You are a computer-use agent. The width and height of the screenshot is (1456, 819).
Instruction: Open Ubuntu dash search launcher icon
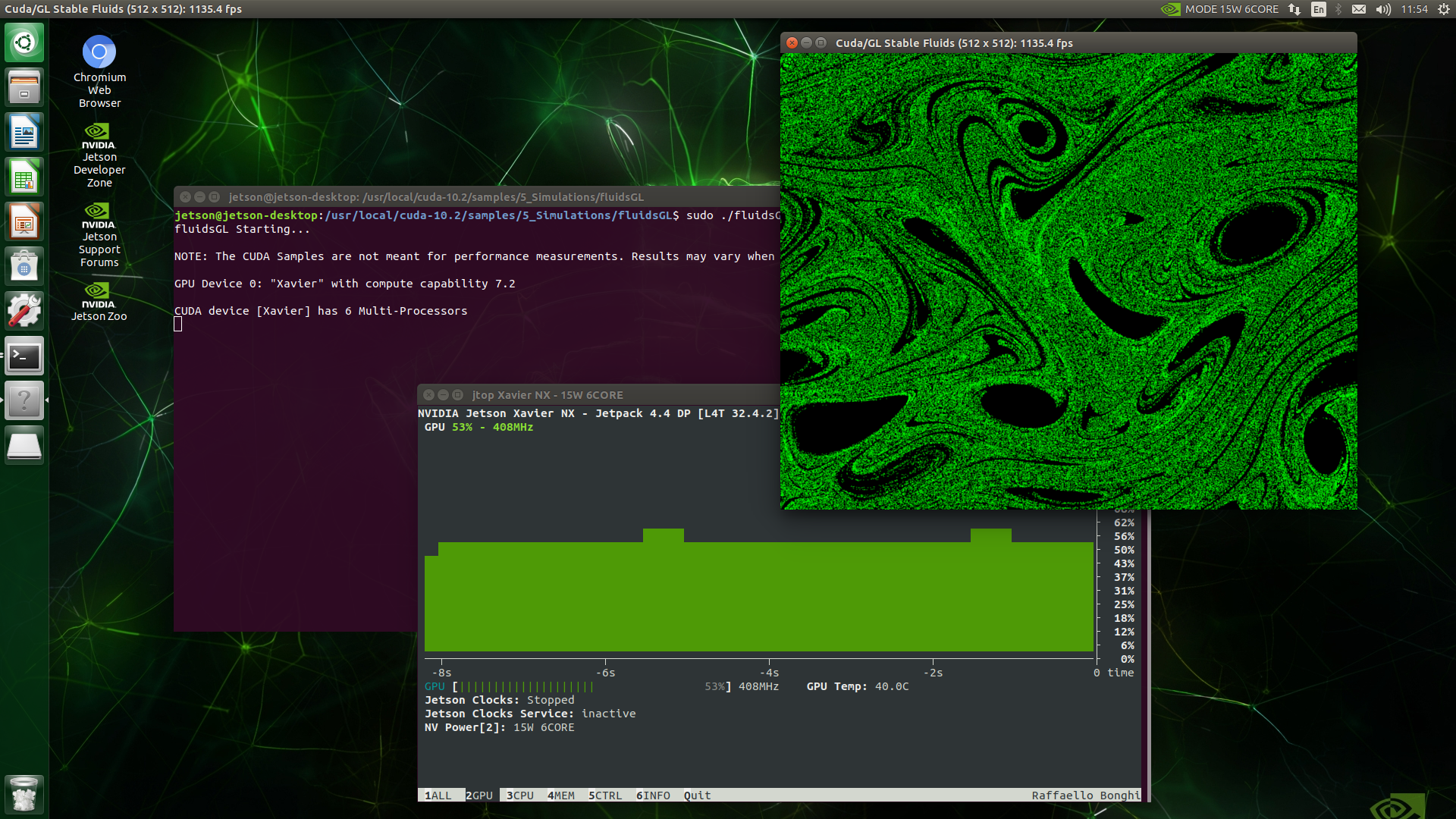click(24, 42)
